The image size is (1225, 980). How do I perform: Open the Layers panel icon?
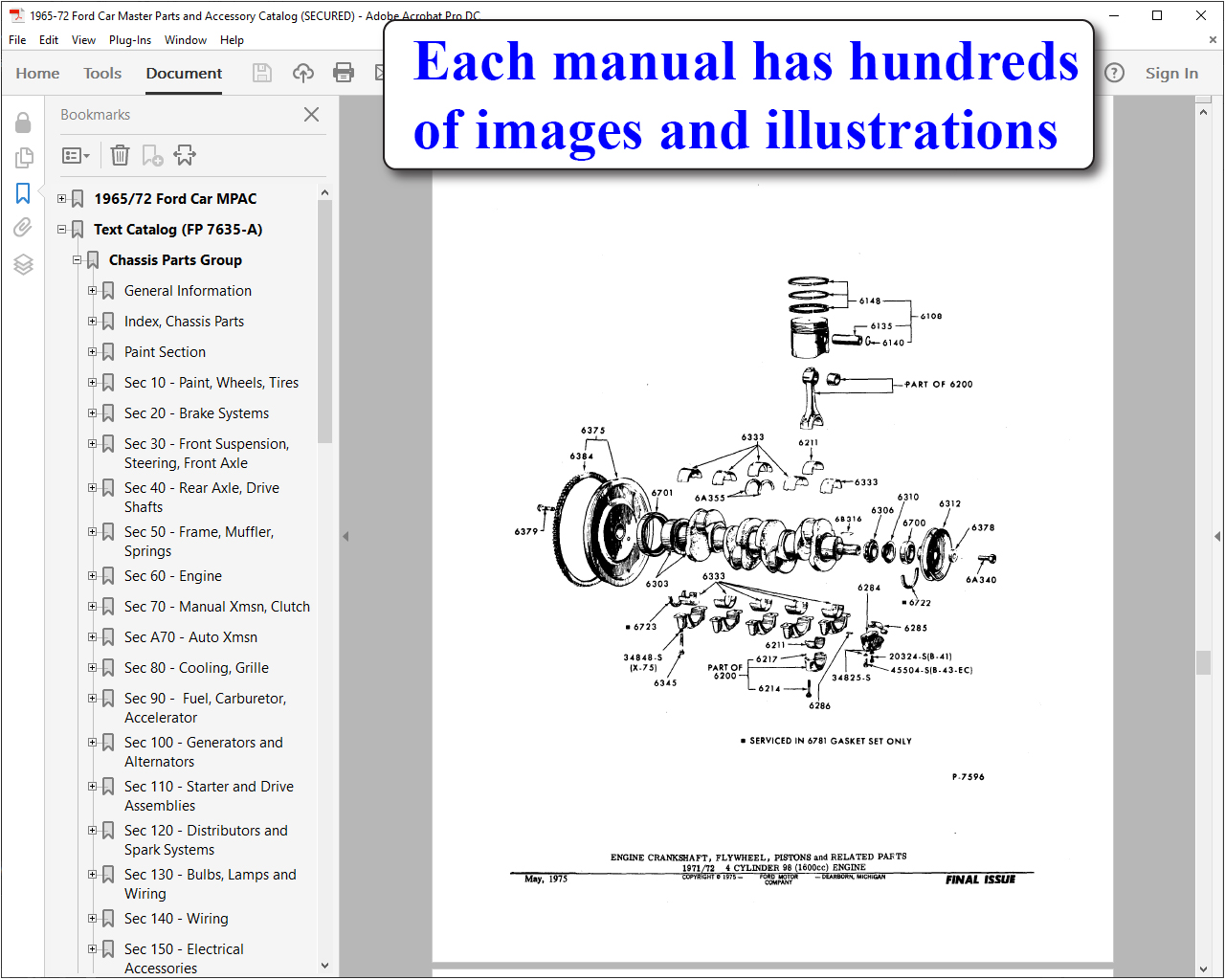(23, 264)
